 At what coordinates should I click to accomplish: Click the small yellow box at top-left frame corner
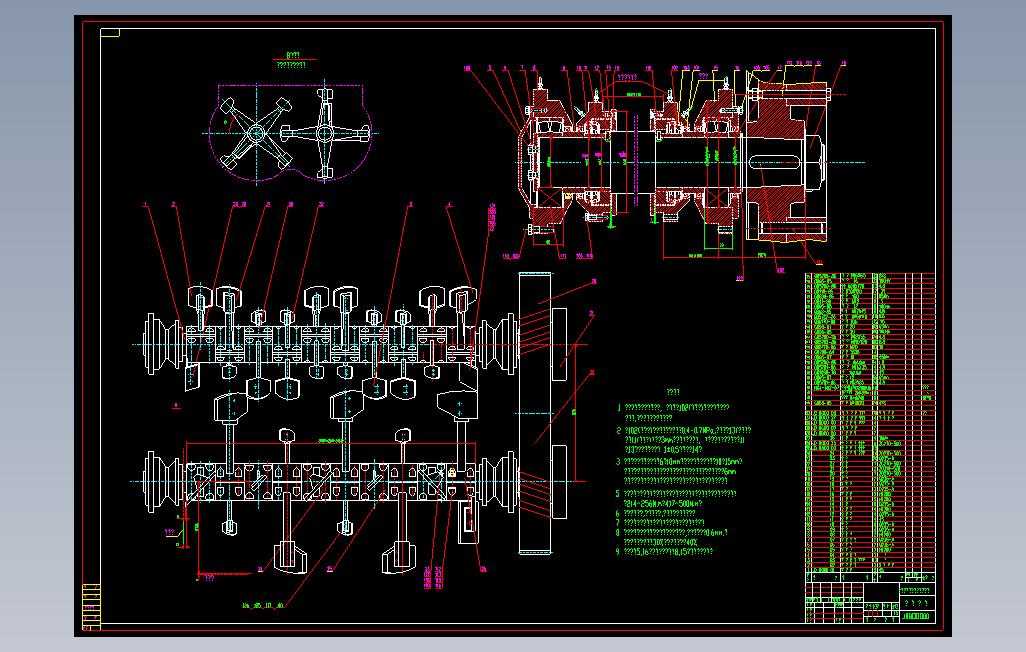click(x=110, y=33)
